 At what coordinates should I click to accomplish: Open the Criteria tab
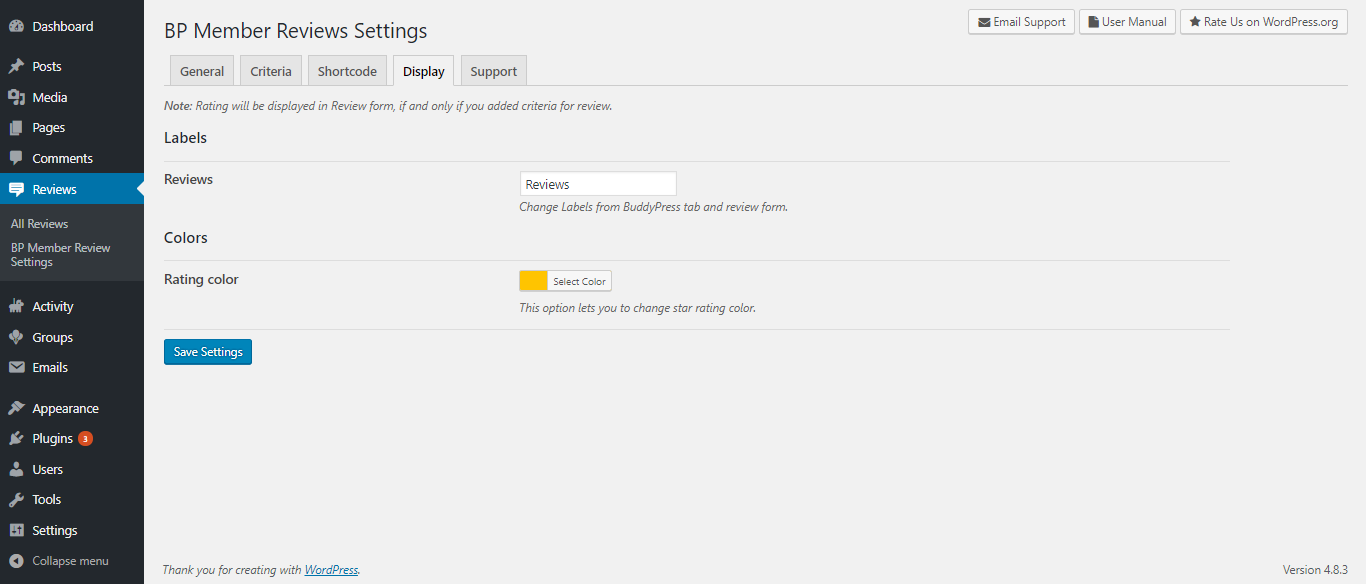tap(271, 71)
